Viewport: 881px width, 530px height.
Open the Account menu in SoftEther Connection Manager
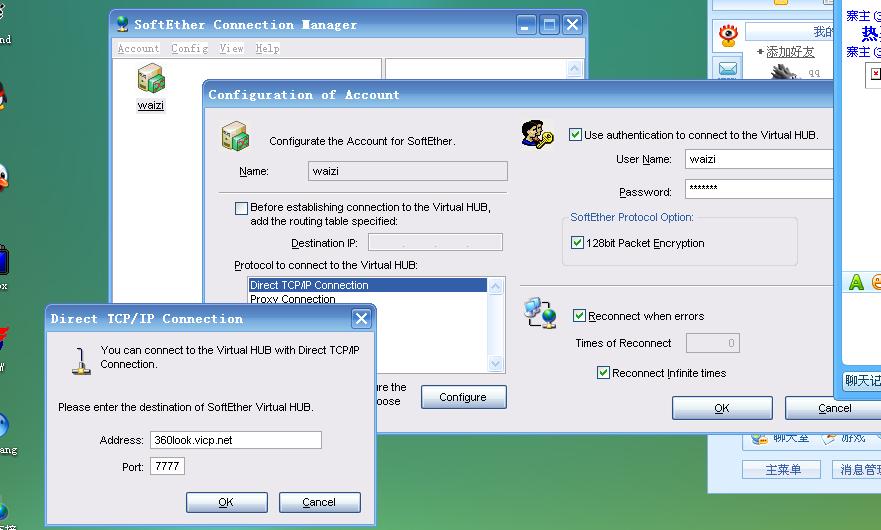click(x=138, y=48)
